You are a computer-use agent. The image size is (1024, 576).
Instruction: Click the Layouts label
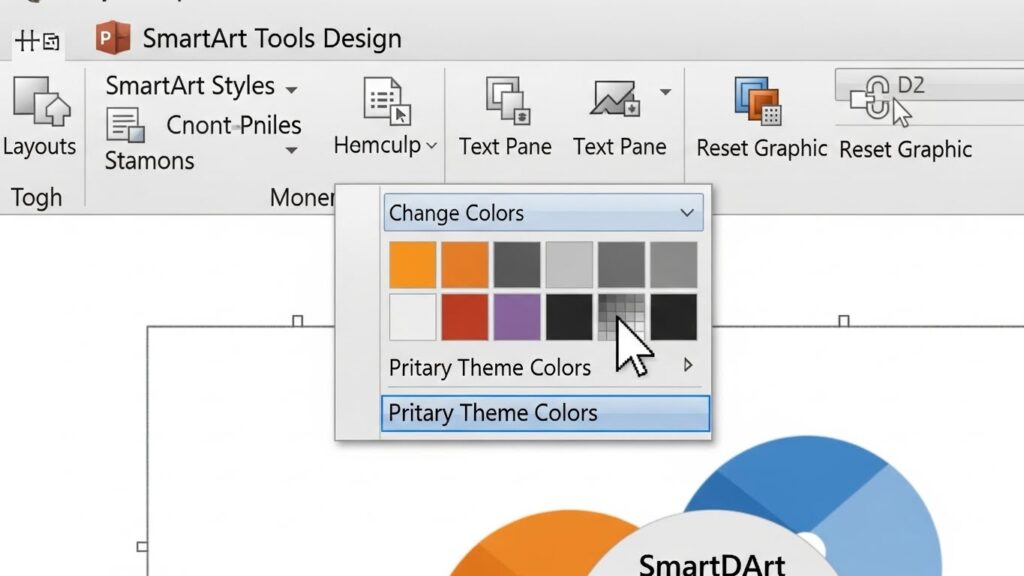(x=39, y=146)
